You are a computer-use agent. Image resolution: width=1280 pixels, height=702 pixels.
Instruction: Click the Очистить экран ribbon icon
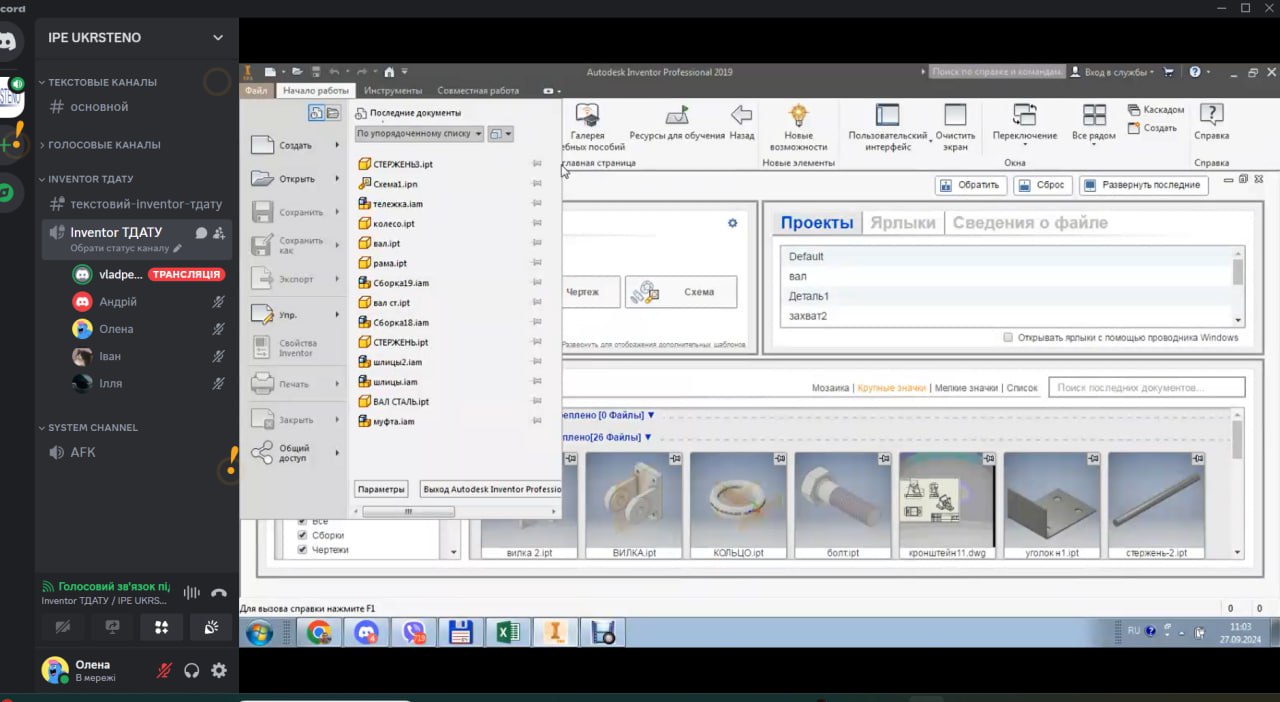tap(955, 115)
